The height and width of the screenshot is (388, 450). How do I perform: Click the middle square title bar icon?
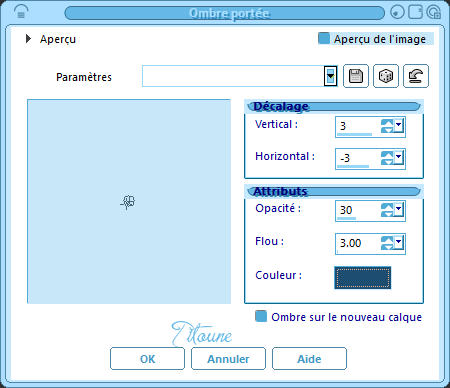click(415, 12)
